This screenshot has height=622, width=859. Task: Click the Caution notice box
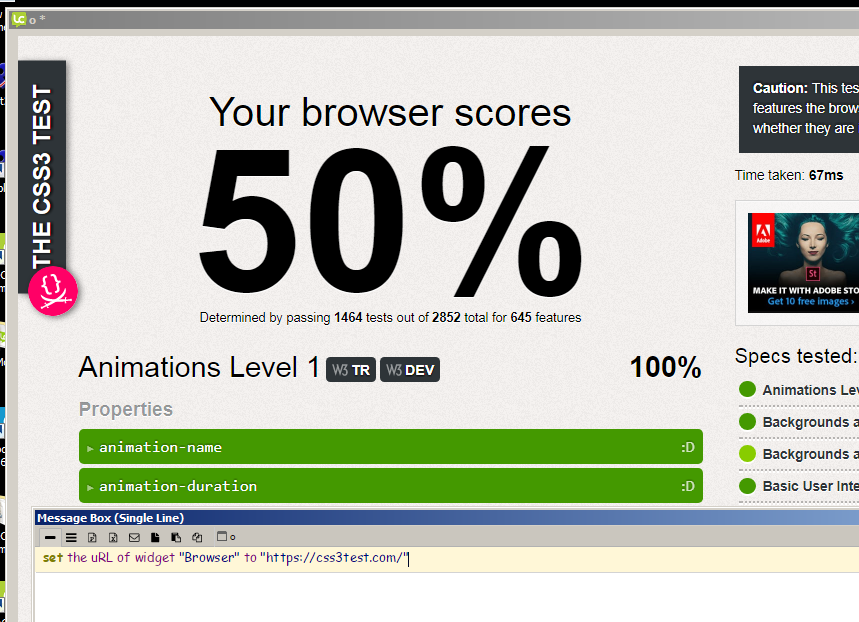tap(799, 110)
